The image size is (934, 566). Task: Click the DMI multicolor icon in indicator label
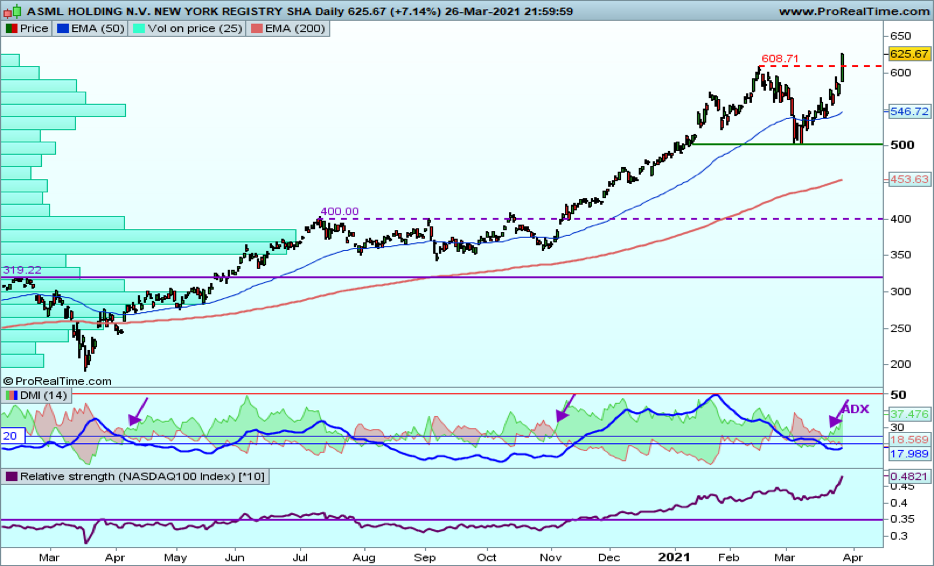pos(12,396)
